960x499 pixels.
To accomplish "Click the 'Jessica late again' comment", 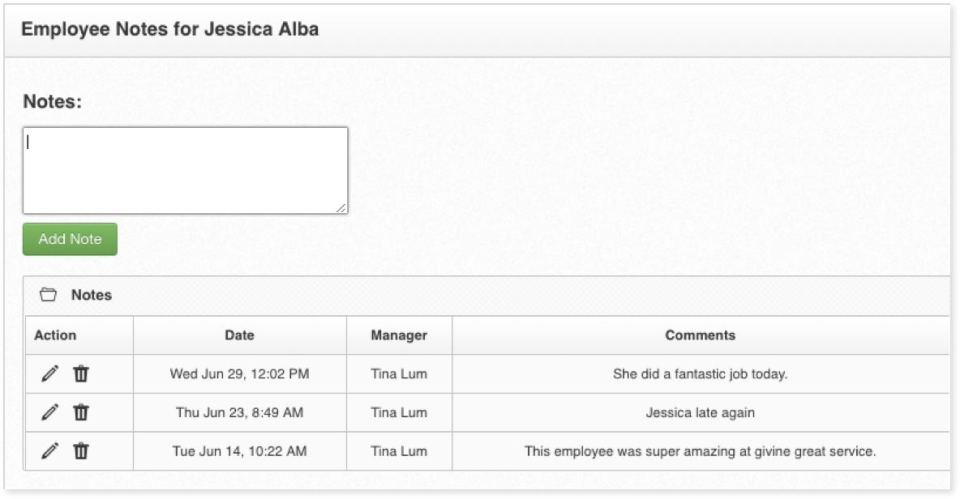I will 700,412.
